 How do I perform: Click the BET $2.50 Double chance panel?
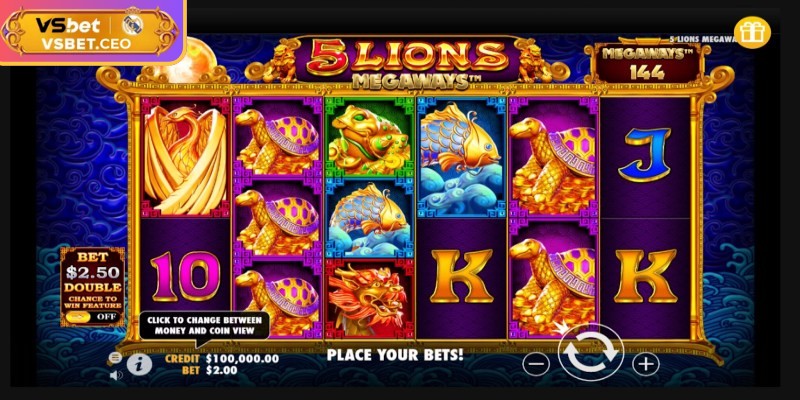coord(92,287)
